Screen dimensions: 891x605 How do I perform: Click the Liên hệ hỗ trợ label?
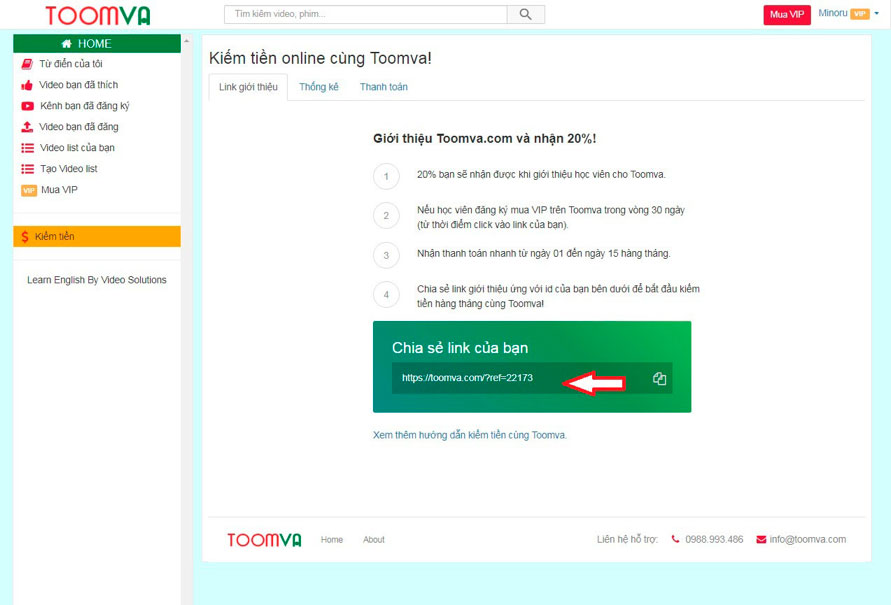click(627, 540)
